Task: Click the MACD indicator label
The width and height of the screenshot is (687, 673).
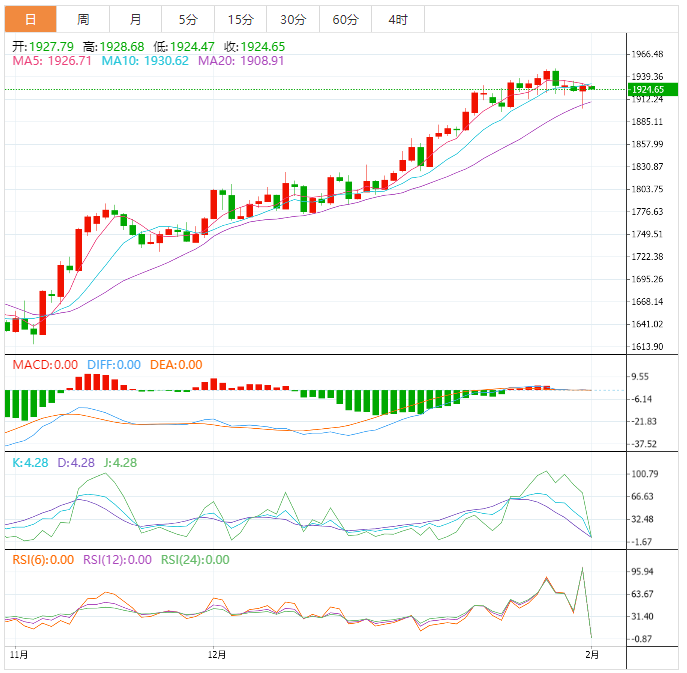Action: pos(43,365)
